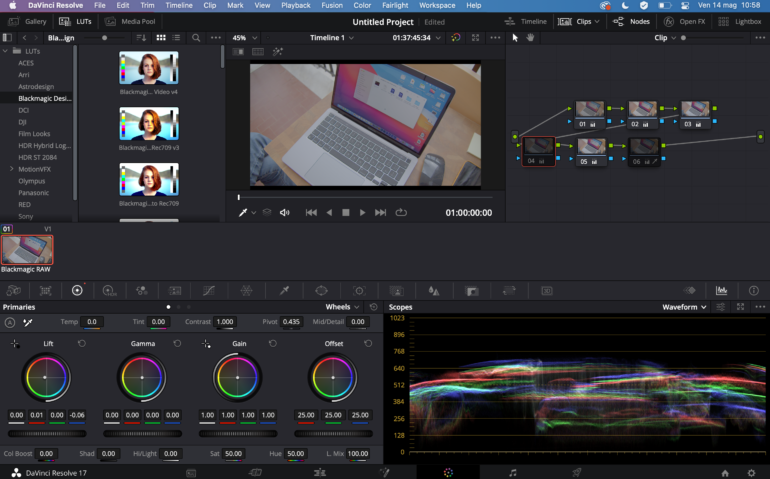Open the viewer zoom 45% dropdown

pyautogui.click(x=245, y=38)
